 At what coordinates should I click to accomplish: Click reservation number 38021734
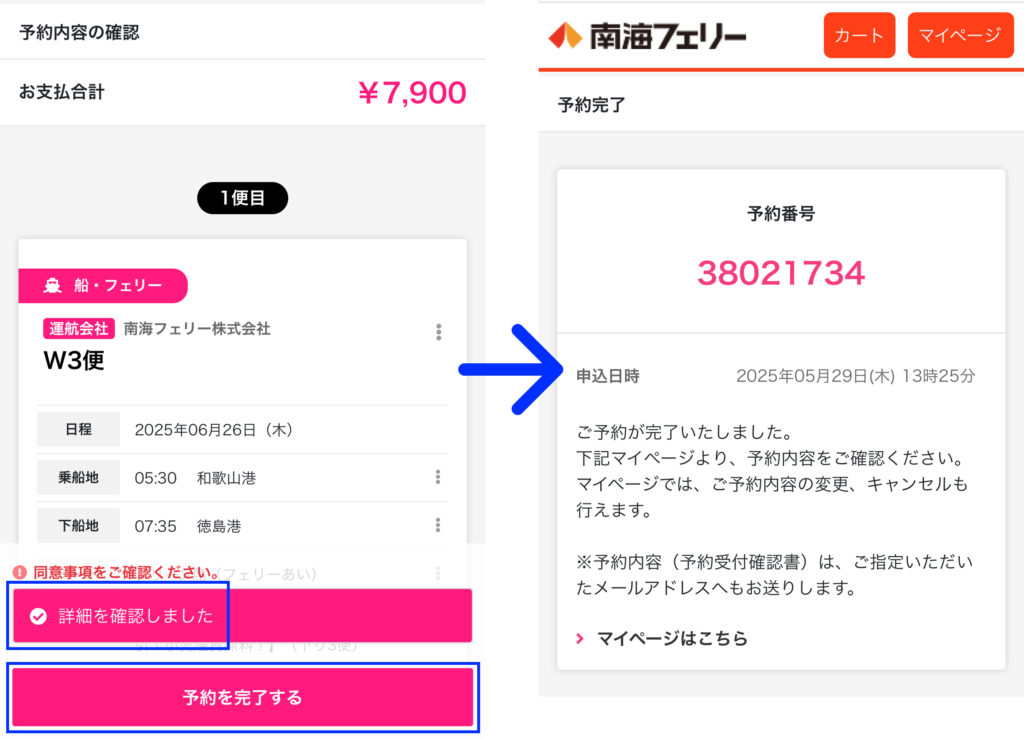[x=780, y=273]
